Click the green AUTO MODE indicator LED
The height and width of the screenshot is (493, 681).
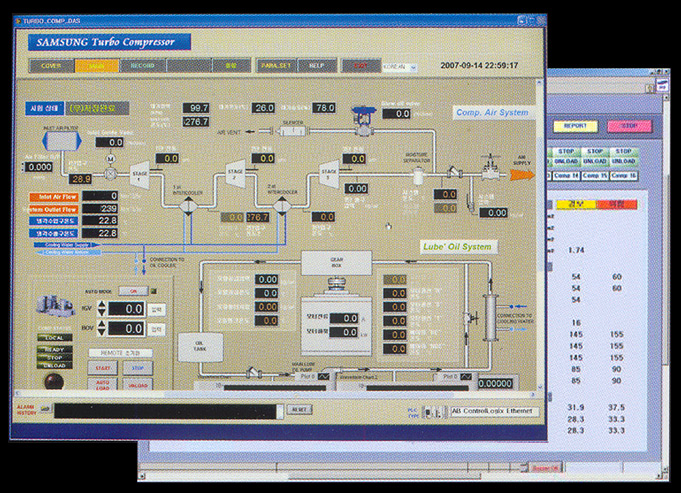153,291
